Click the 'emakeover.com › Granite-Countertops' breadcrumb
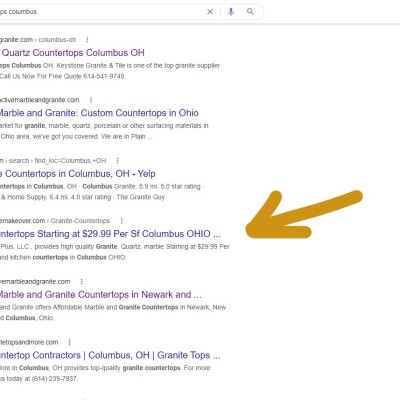 click(x=55, y=221)
